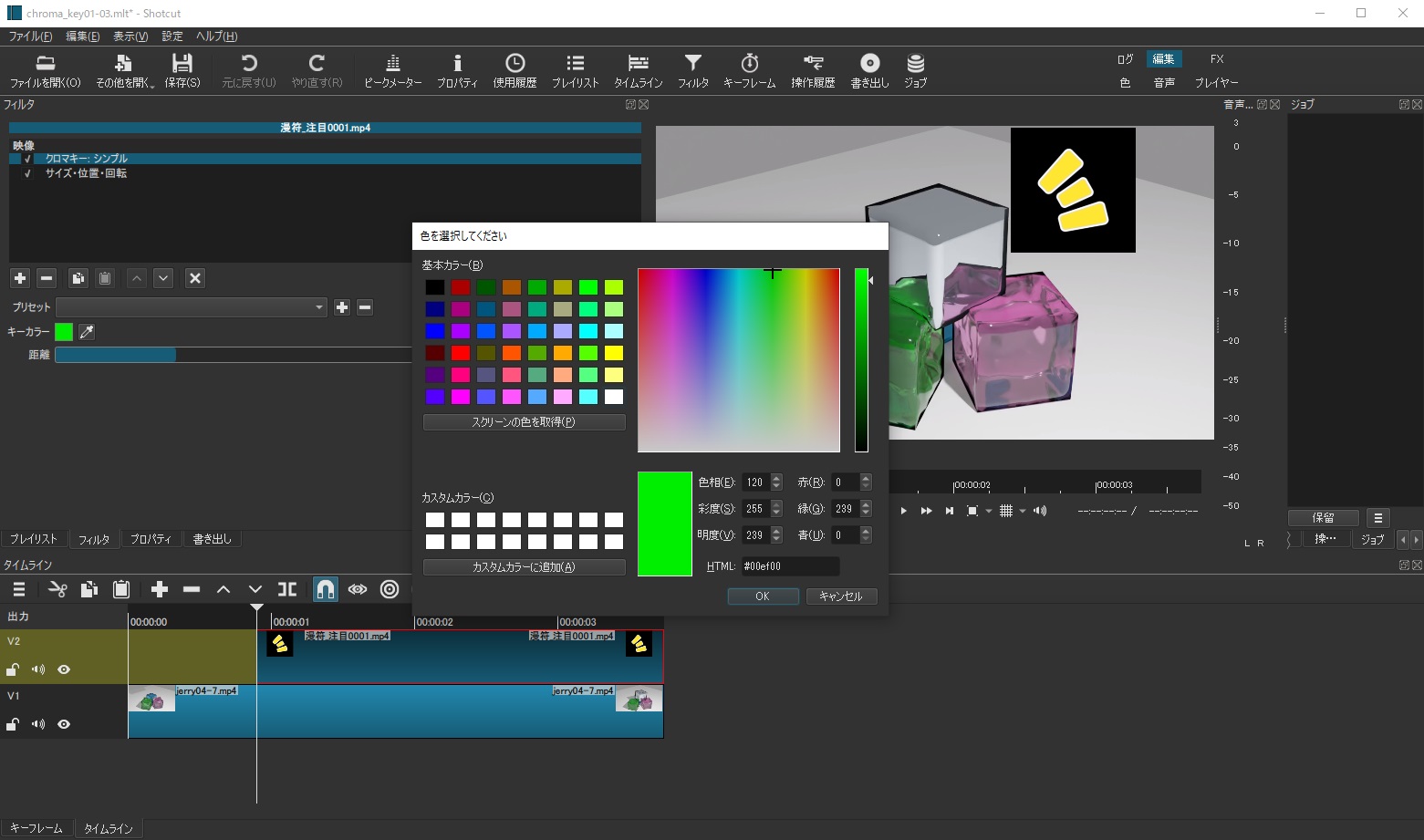
Task: Uncheck サイズ・位置・回転 filter checkbox
Action: coord(27,173)
